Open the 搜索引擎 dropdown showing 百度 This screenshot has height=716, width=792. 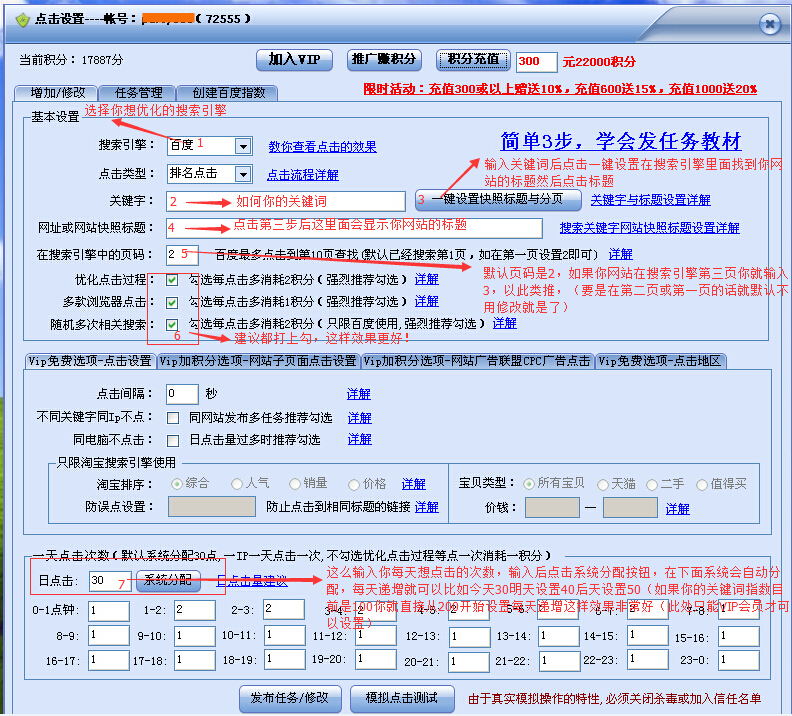tap(242, 147)
